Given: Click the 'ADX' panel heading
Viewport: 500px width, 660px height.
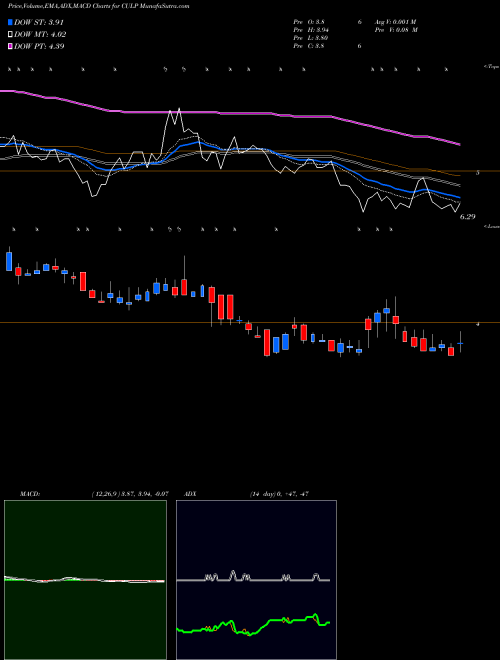Looking at the screenshot, I should (190, 494).
